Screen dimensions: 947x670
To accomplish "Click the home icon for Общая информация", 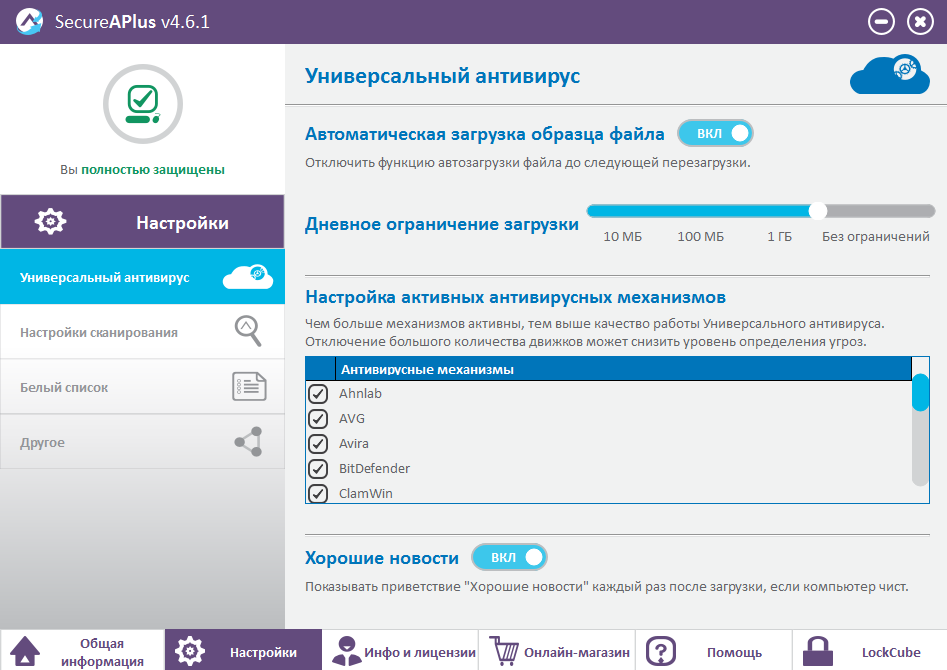I will click(25, 651).
